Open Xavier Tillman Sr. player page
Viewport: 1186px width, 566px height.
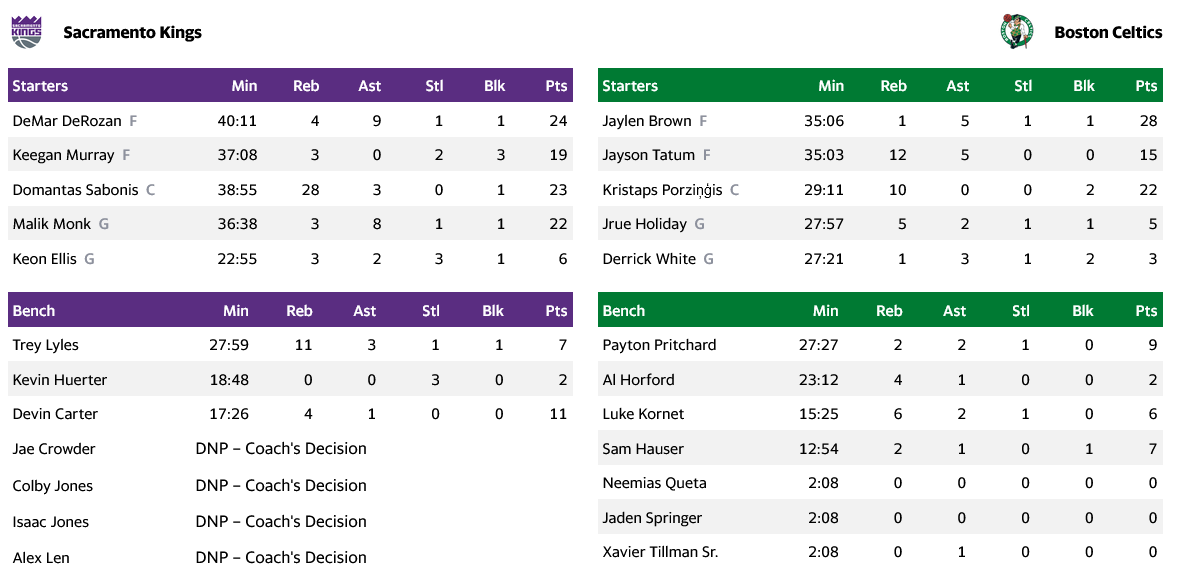click(660, 552)
